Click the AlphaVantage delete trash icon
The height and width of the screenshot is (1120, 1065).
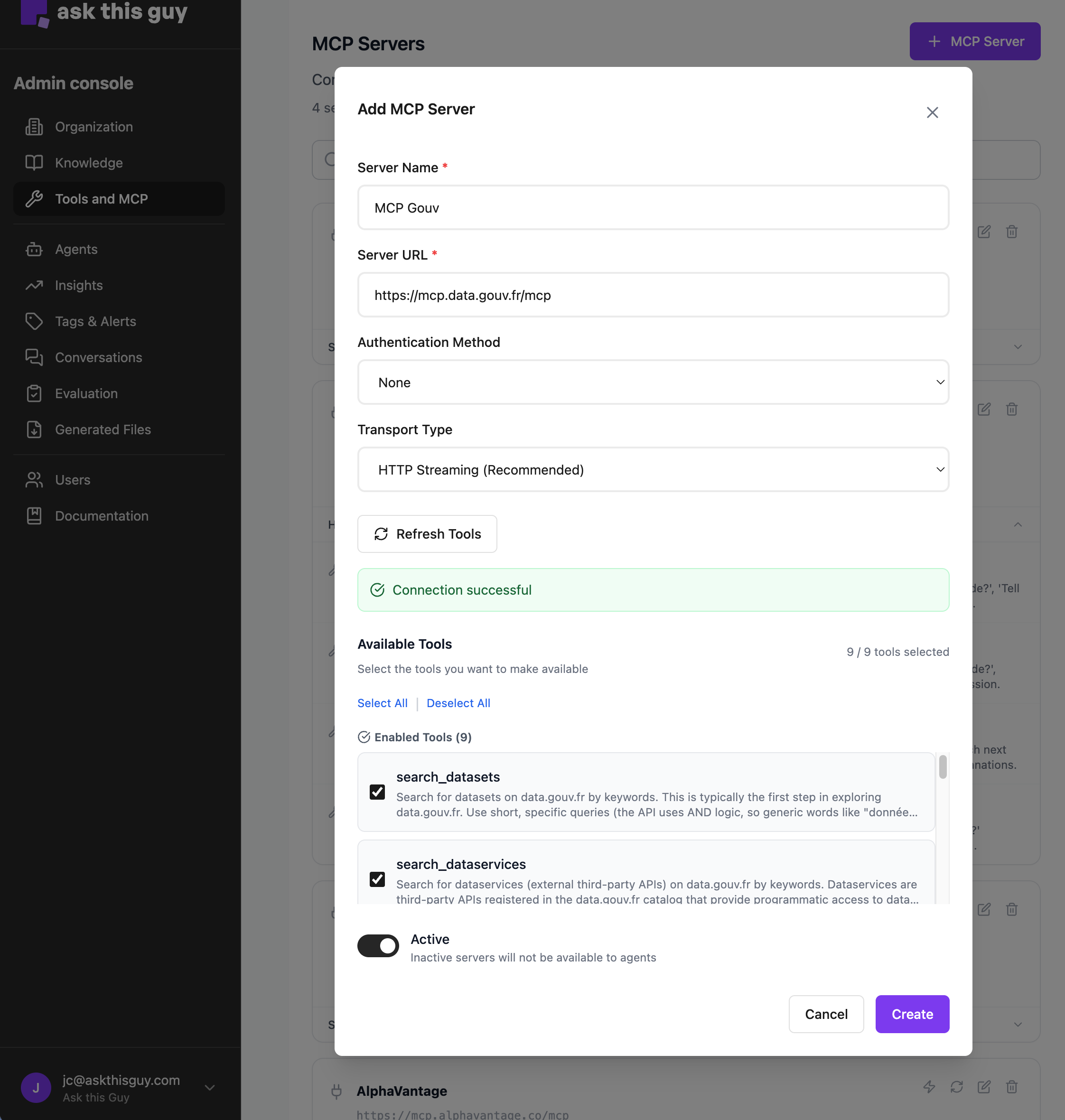pyautogui.click(x=1012, y=1087)
